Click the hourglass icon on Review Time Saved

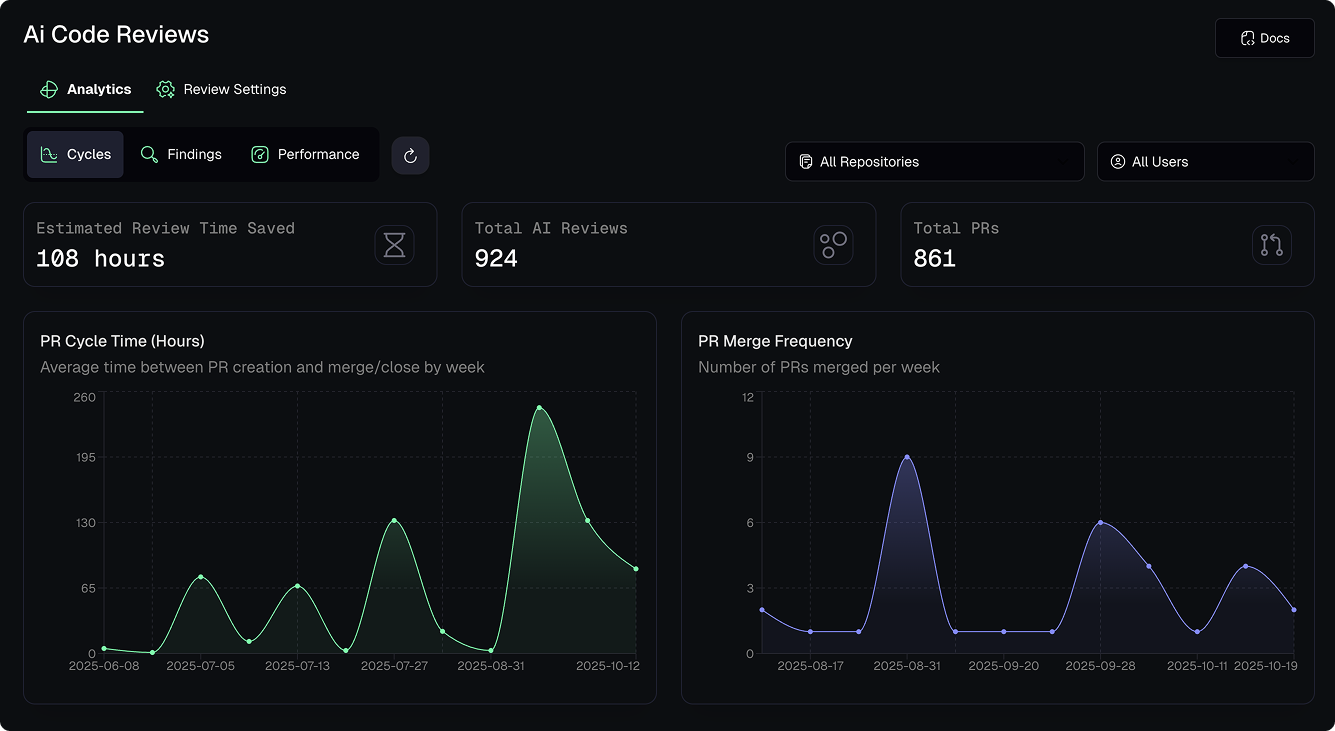click(394, 244)
